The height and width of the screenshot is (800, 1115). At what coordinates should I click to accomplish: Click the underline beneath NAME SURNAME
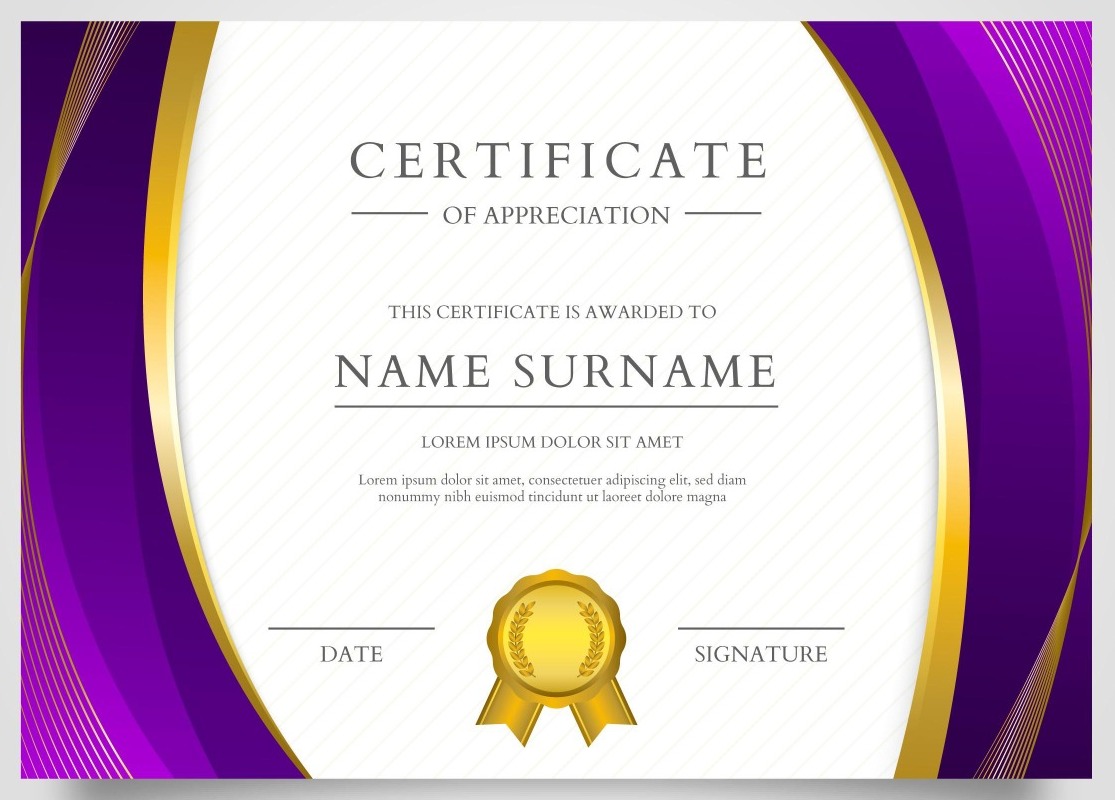tap(555, 406)
